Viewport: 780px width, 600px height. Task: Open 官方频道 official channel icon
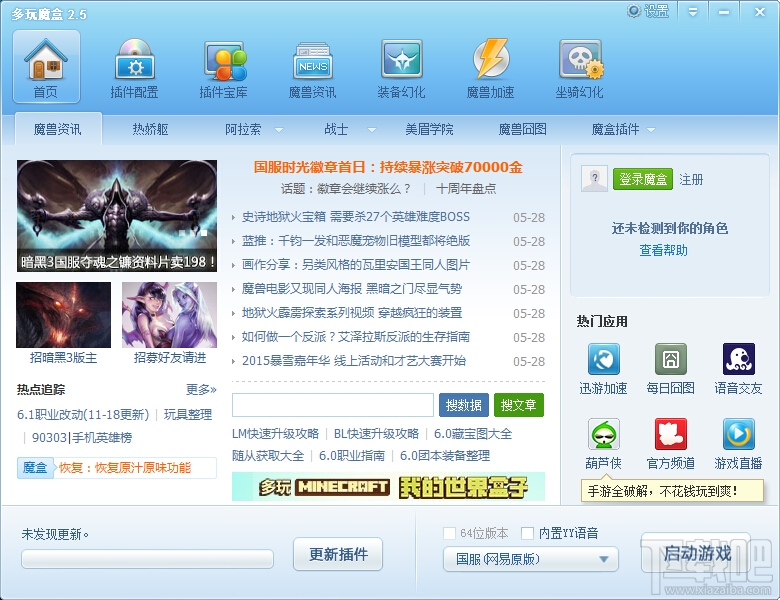tap(671, 434)
